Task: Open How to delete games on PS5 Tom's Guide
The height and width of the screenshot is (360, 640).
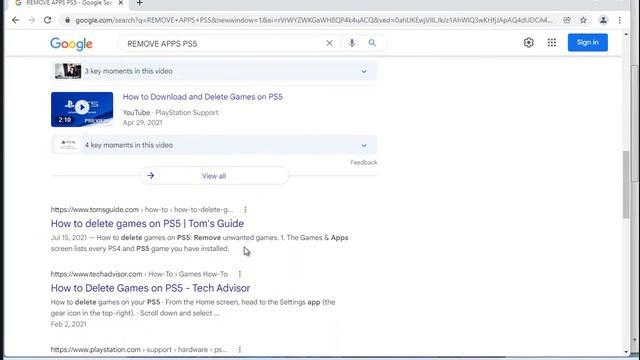Action: click(x=147, y=223)
